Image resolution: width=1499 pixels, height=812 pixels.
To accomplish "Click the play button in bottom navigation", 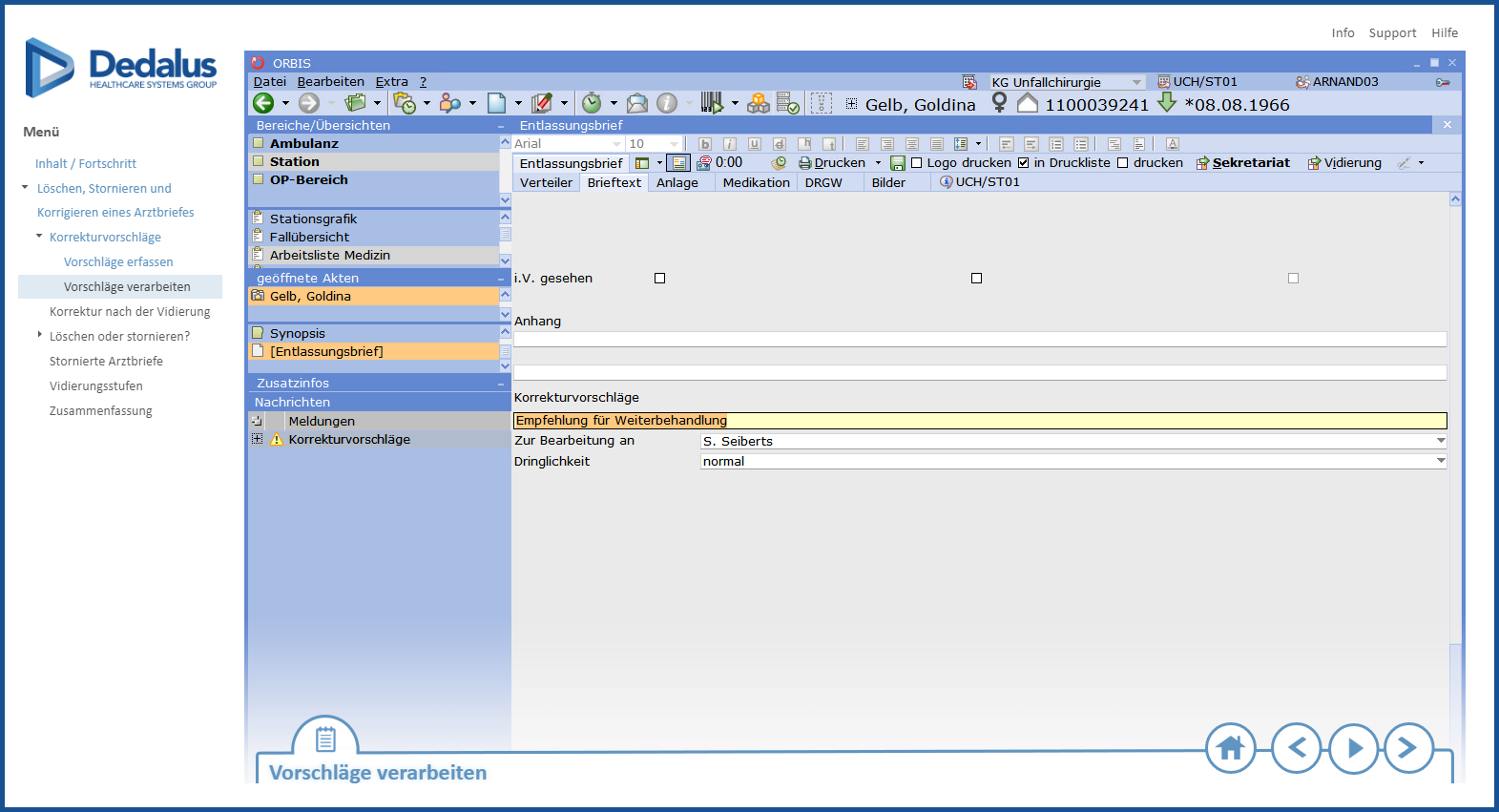I will point(1354,748).
